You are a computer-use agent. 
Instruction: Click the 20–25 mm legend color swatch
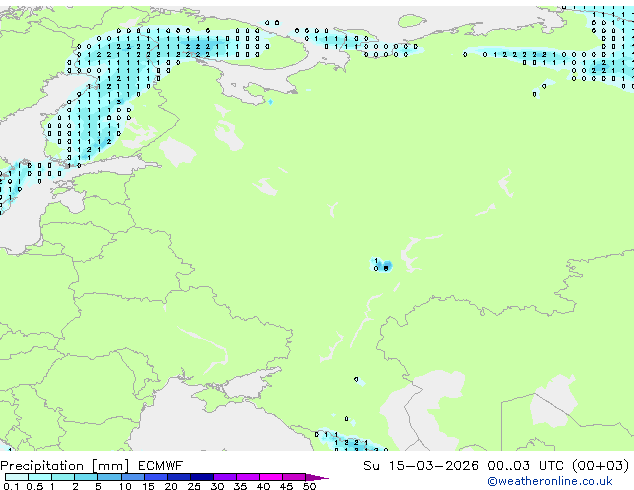tap(178, 477)
